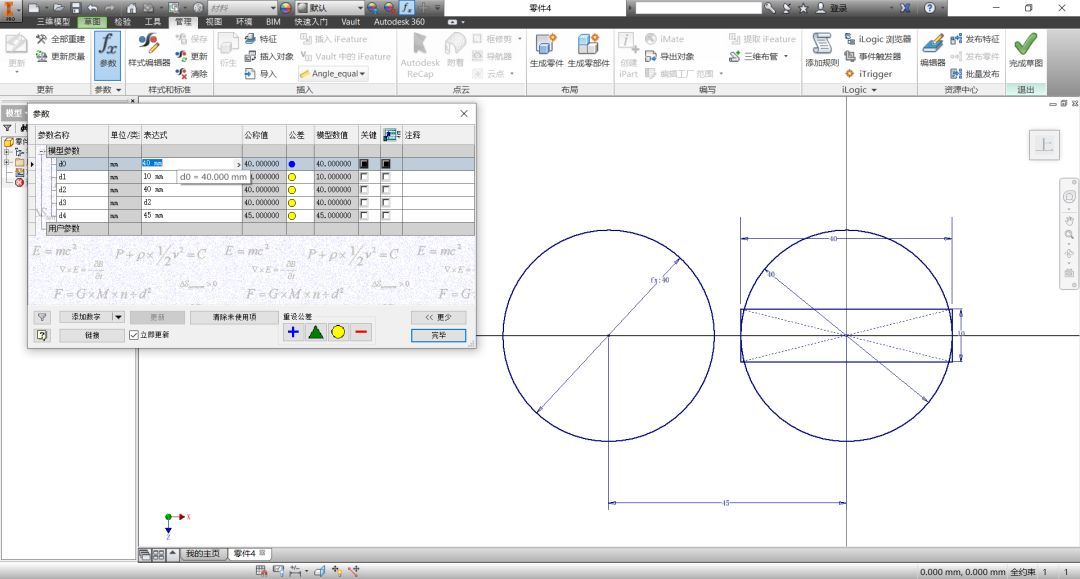Check the 关键 key box for d4

click(364, 215)
